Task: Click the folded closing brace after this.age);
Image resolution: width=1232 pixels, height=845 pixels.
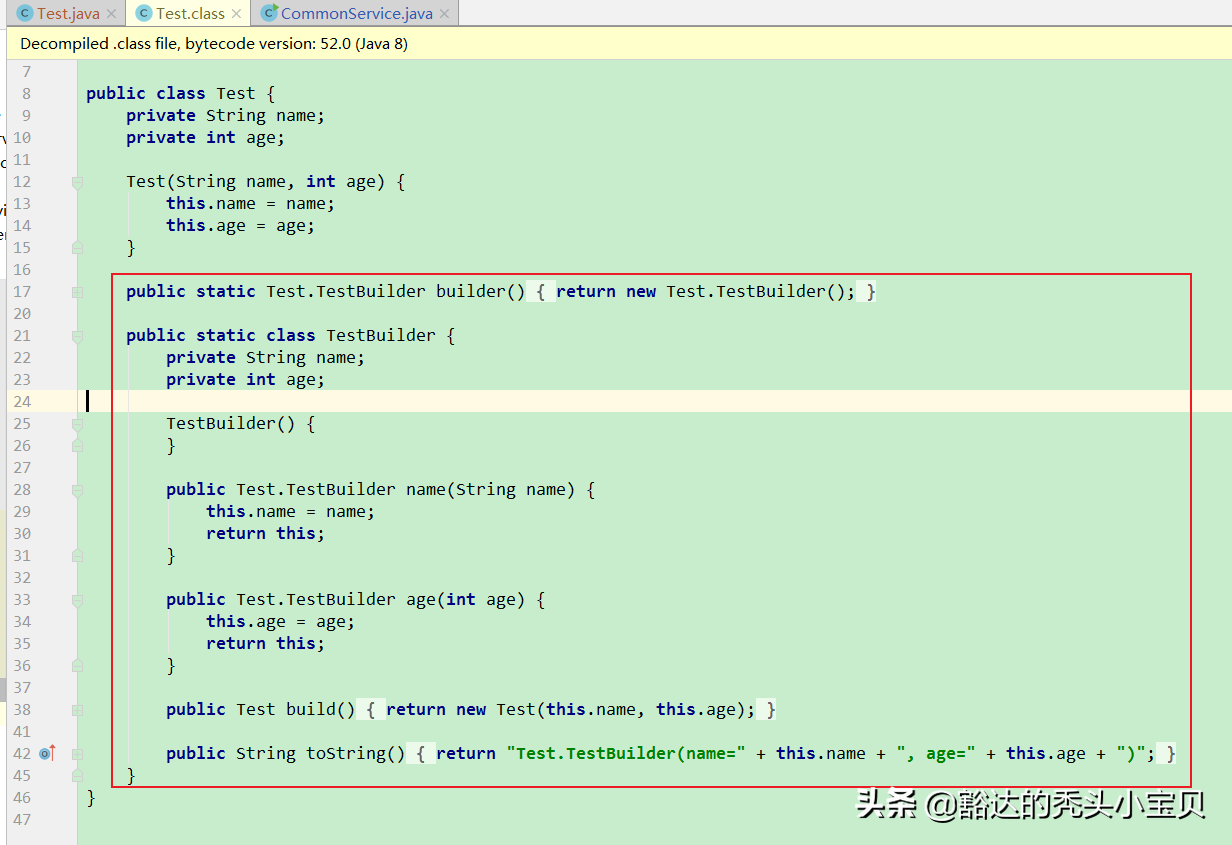Action: pos(767,710)
